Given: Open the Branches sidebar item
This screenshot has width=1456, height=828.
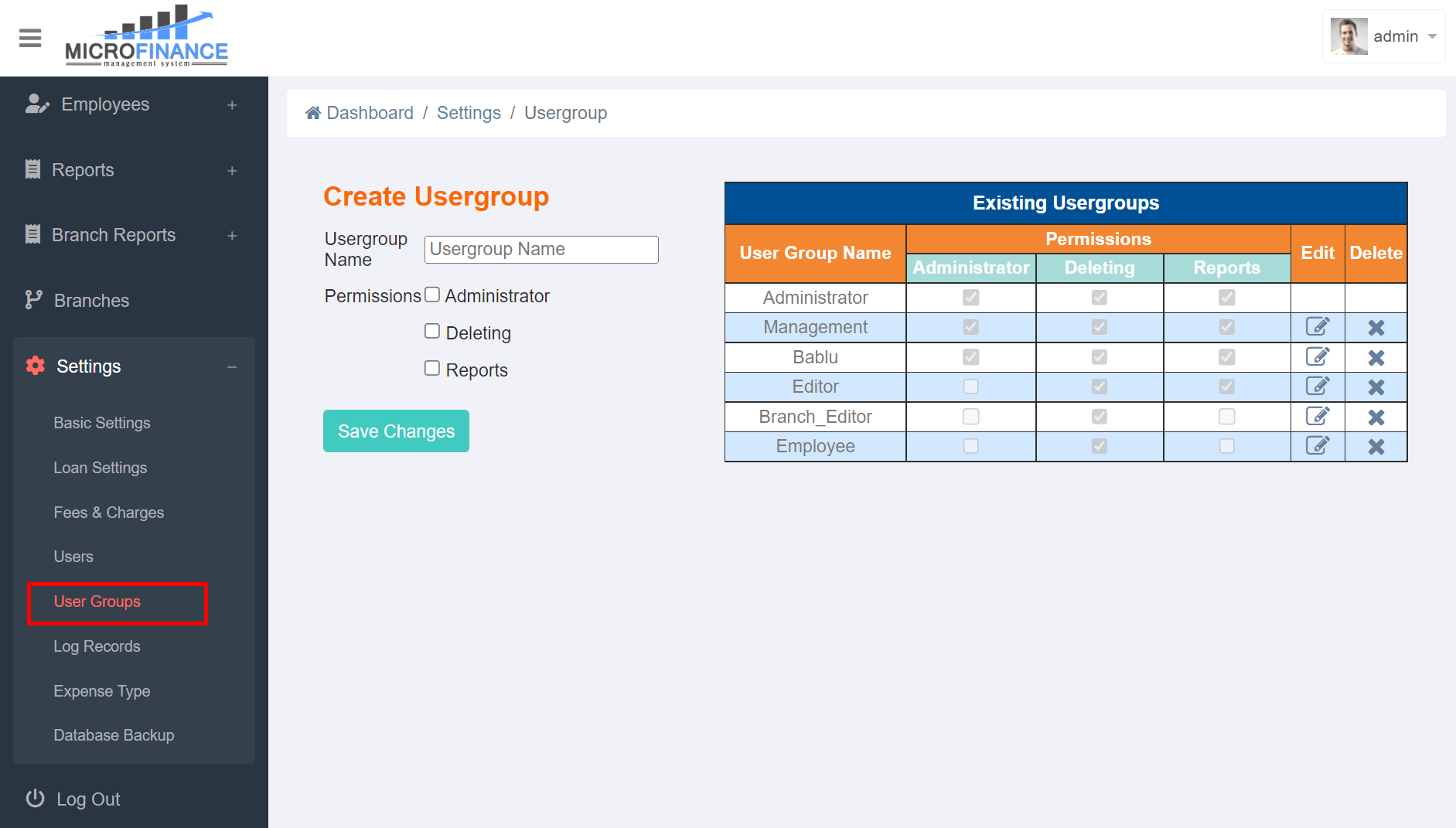Looking at the screenshot, I should pyautogui.click(x=91, y=301).
